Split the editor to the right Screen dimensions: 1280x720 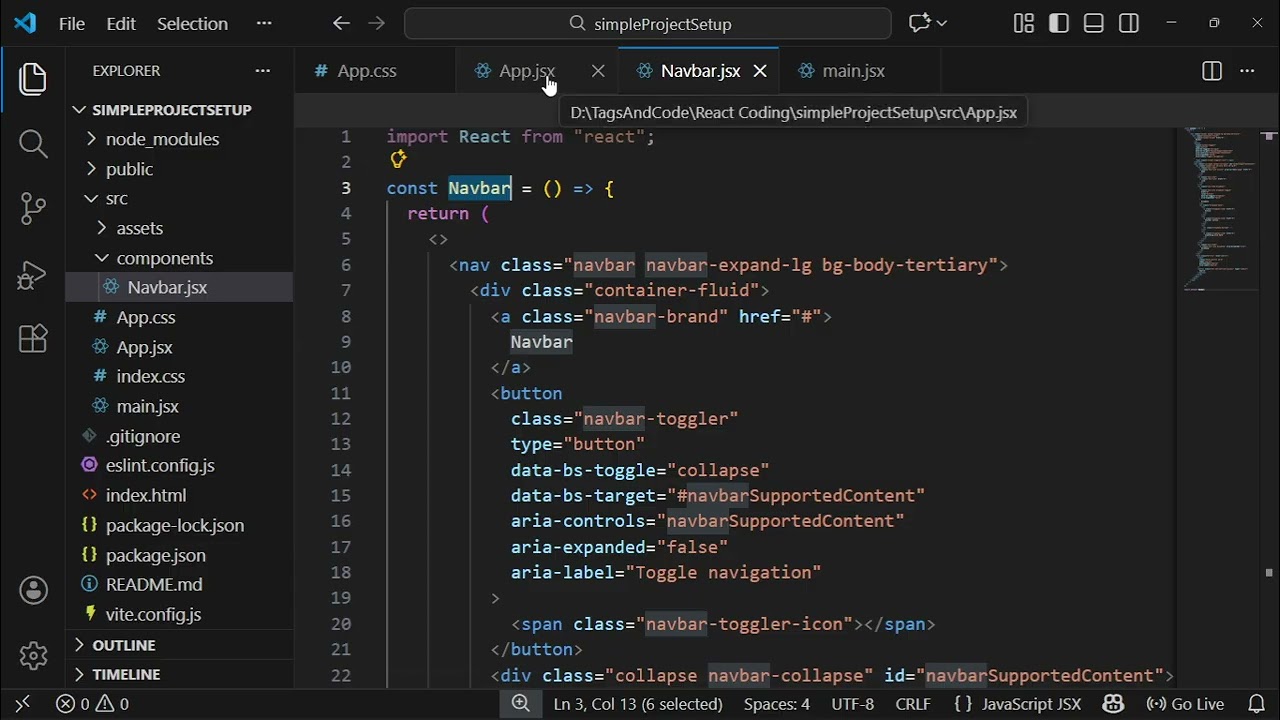point(1211,71)
